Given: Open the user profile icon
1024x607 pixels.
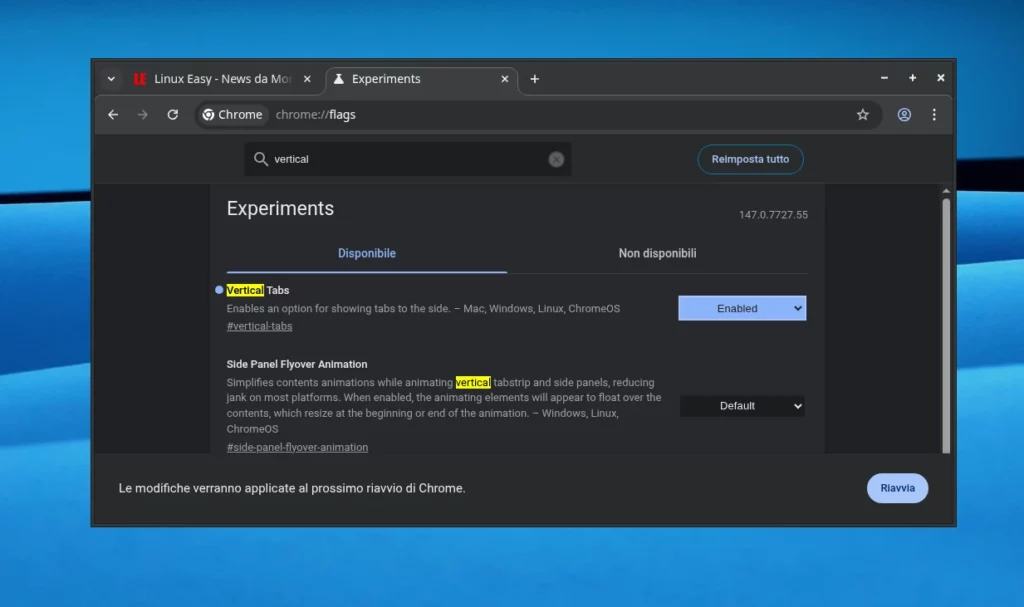Looking at the screenshot, I should [x=904, y=115].
